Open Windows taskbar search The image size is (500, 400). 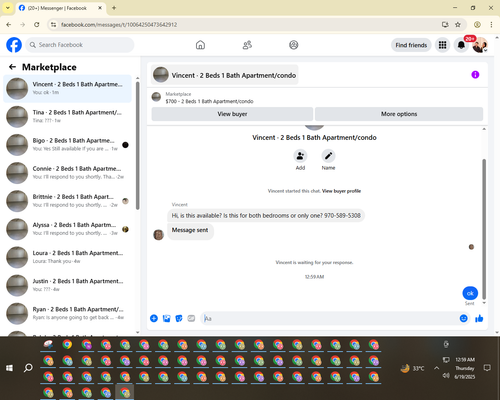pyautogui.click(x=28, y=368)
